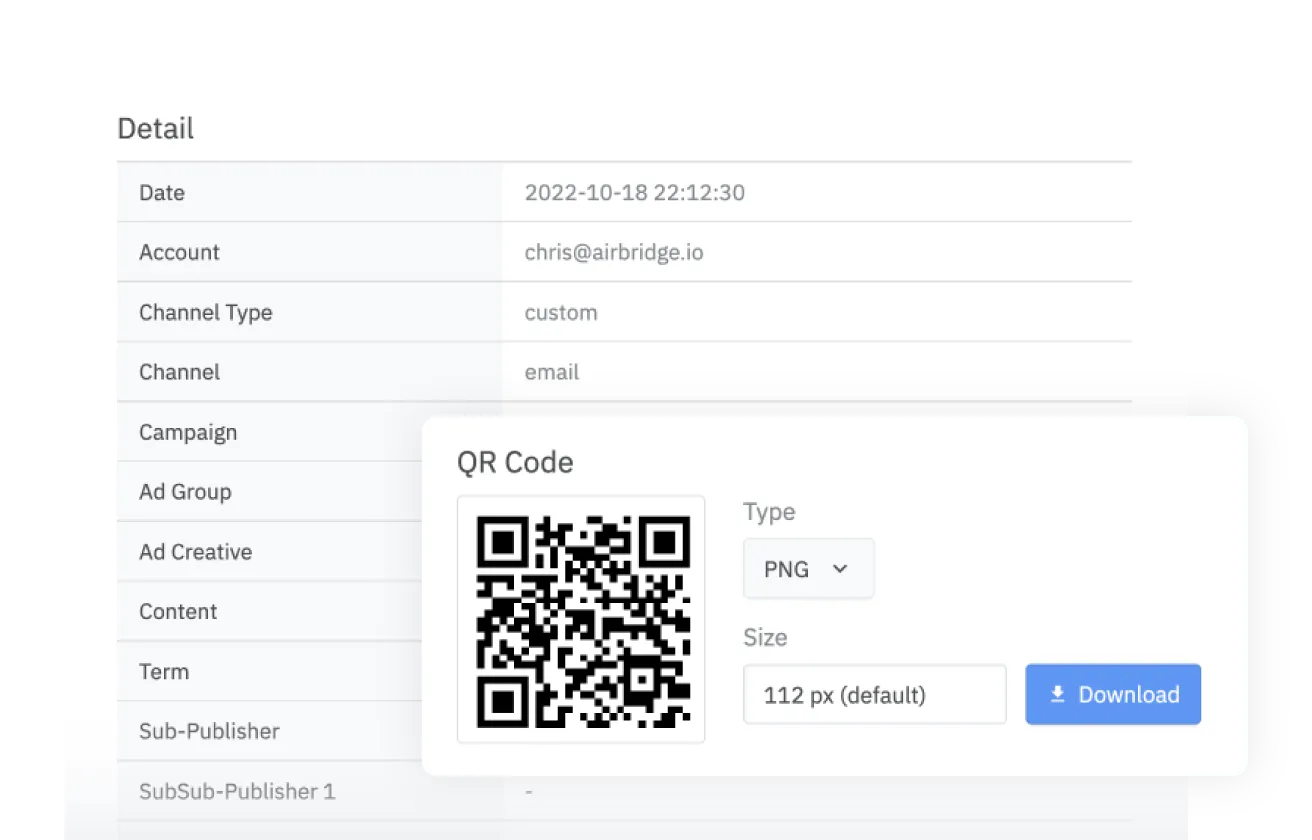Screen dimensions: 1312x840
Task: Click the Ad Group row
Action: (x=185, y=491)
